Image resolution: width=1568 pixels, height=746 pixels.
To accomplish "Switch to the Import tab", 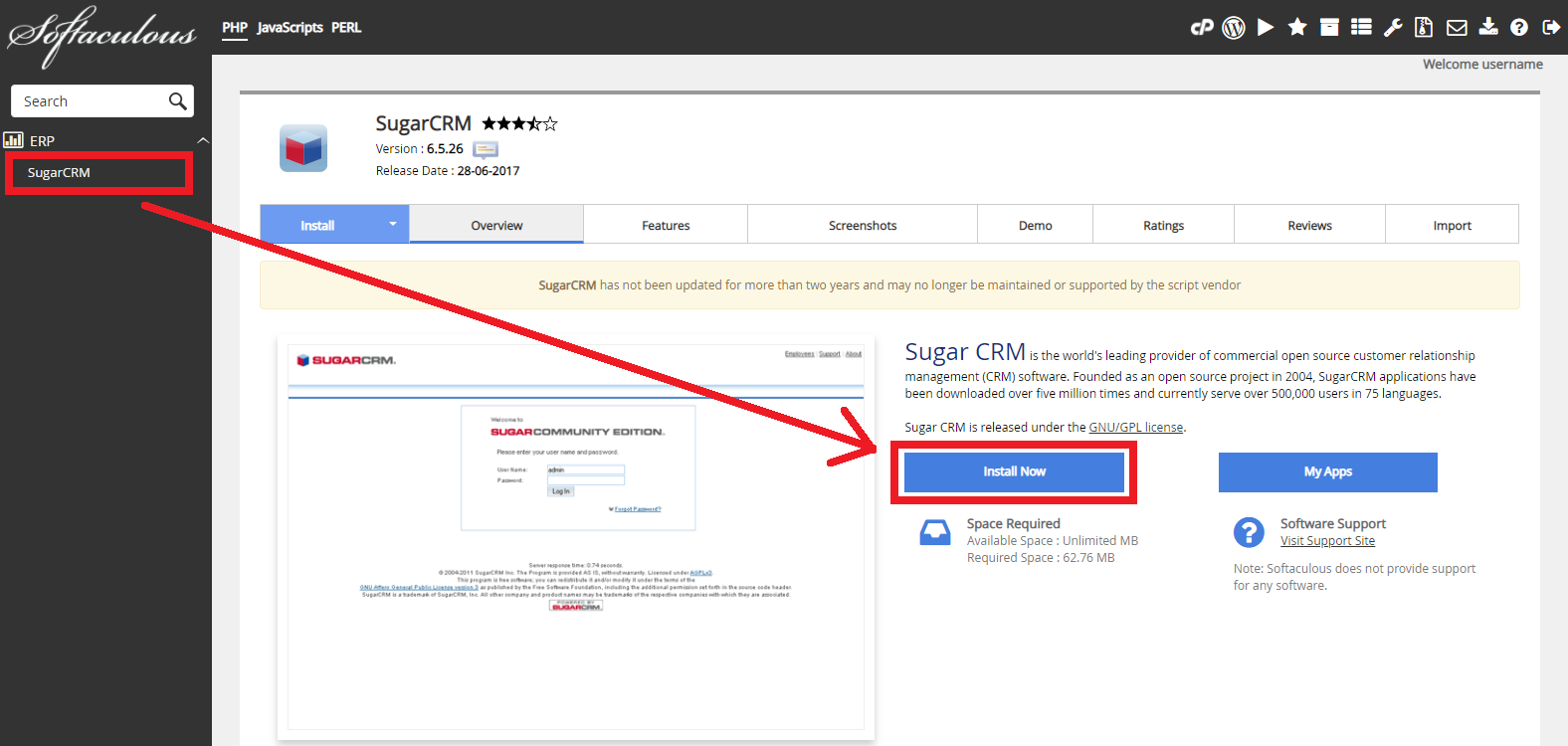I will click(1452, 225).
